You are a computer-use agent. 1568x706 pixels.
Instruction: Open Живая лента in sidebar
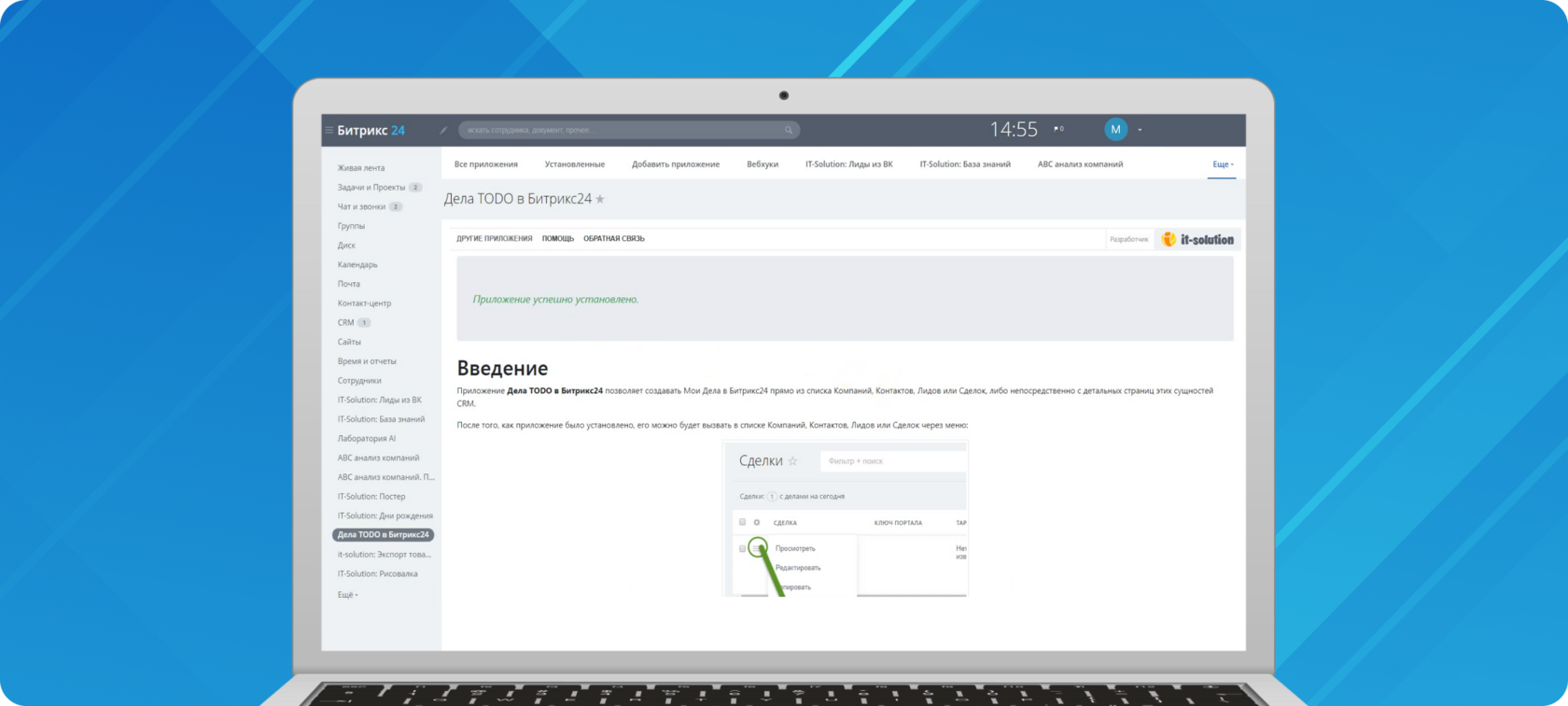[361, 168]
